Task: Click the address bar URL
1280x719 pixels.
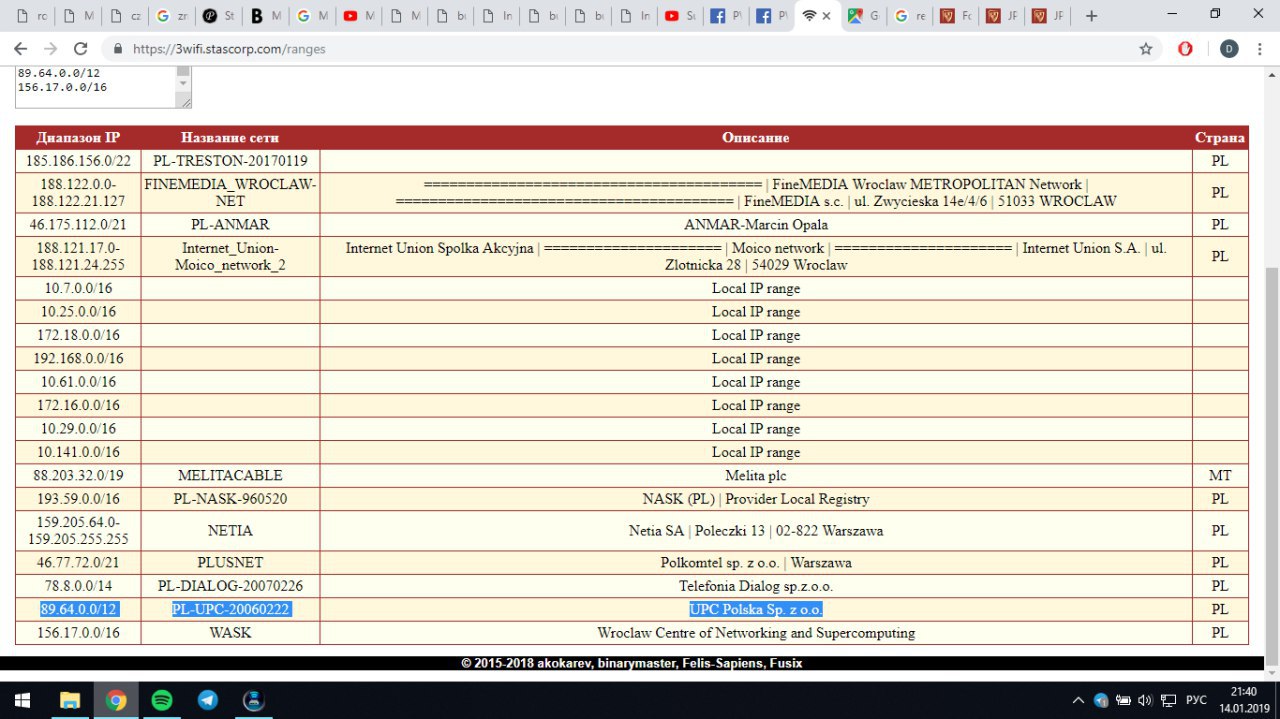Action: [x=229, y=49]
